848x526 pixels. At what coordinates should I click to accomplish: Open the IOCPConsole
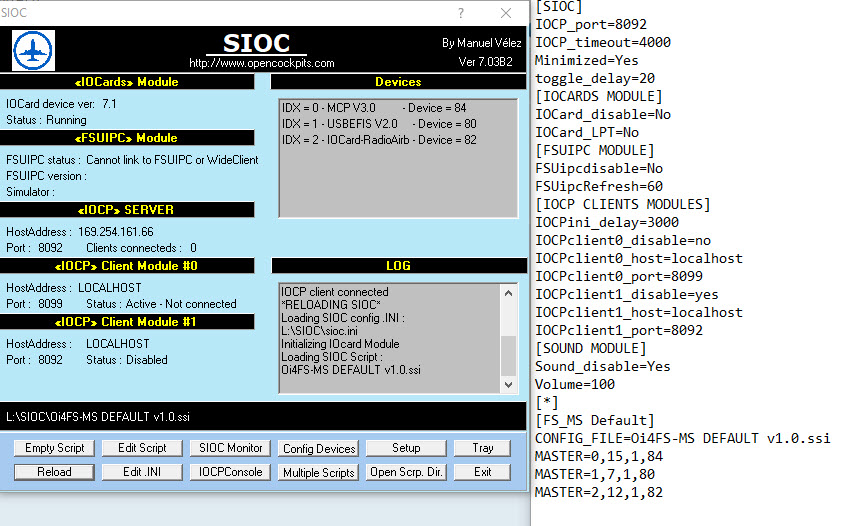(231, 472)
